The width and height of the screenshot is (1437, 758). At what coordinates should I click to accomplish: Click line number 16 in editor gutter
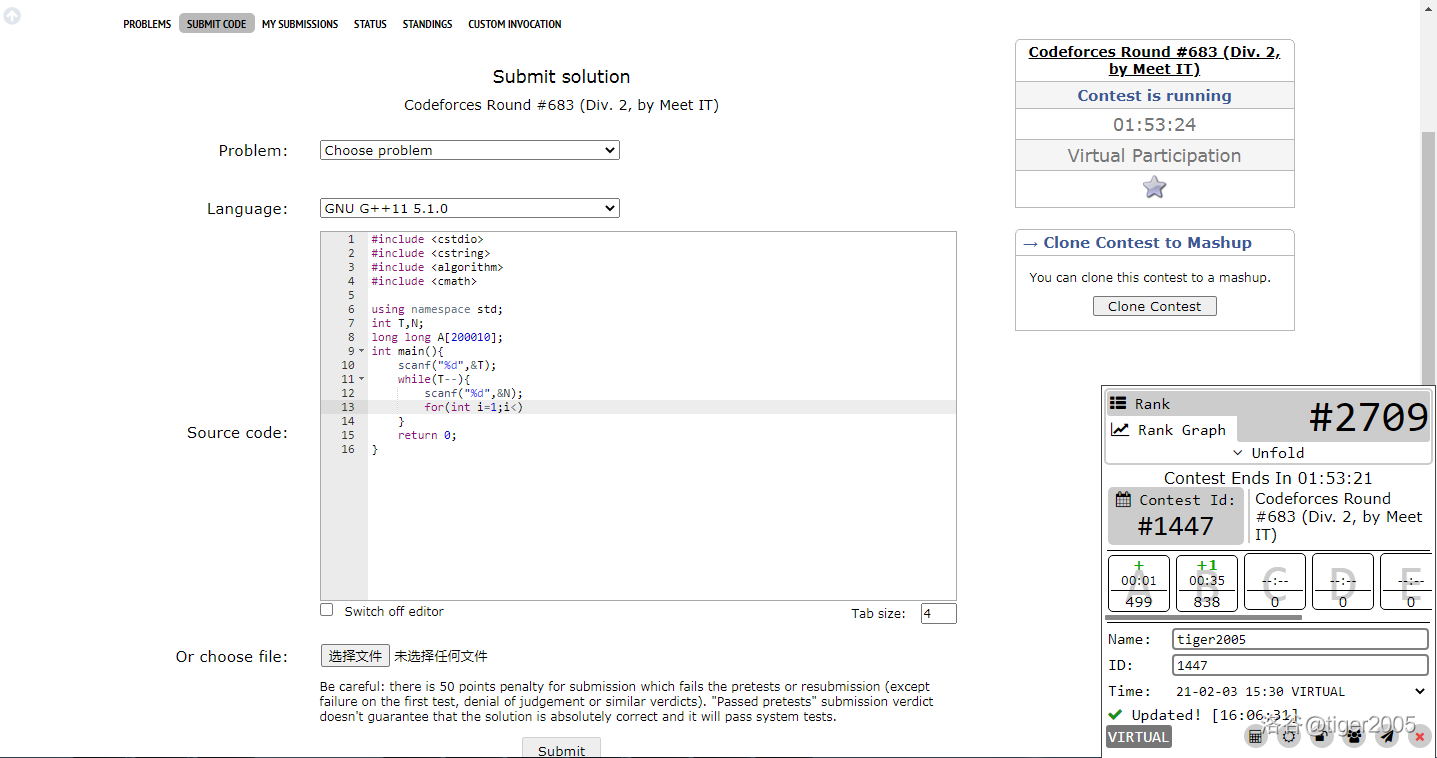(x=347, y=449)
